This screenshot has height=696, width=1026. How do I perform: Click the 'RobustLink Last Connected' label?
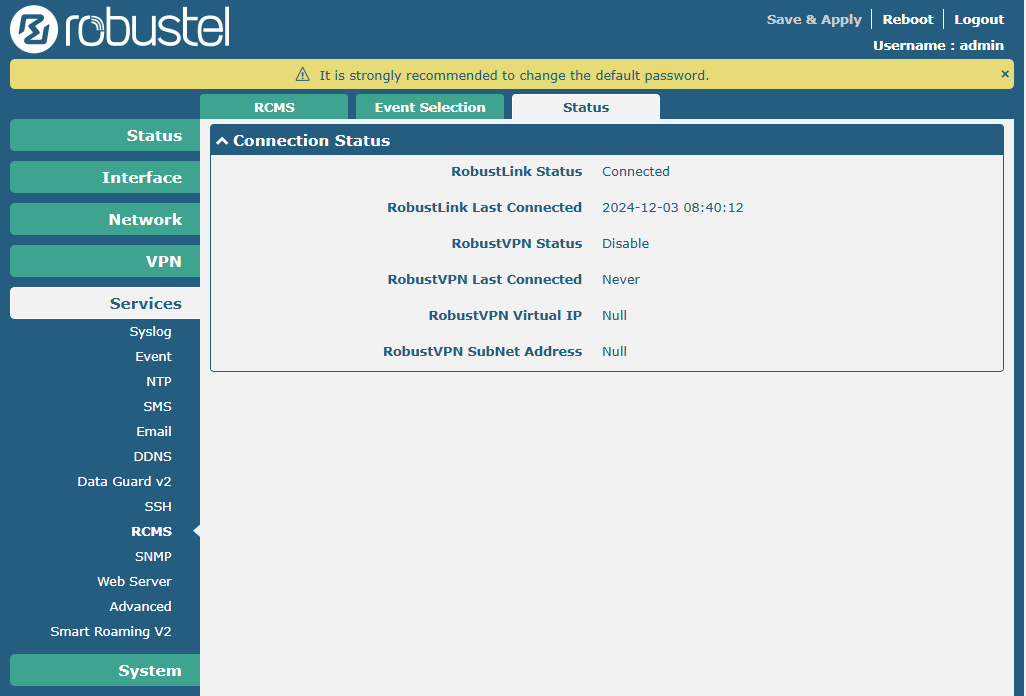point(484,207)
